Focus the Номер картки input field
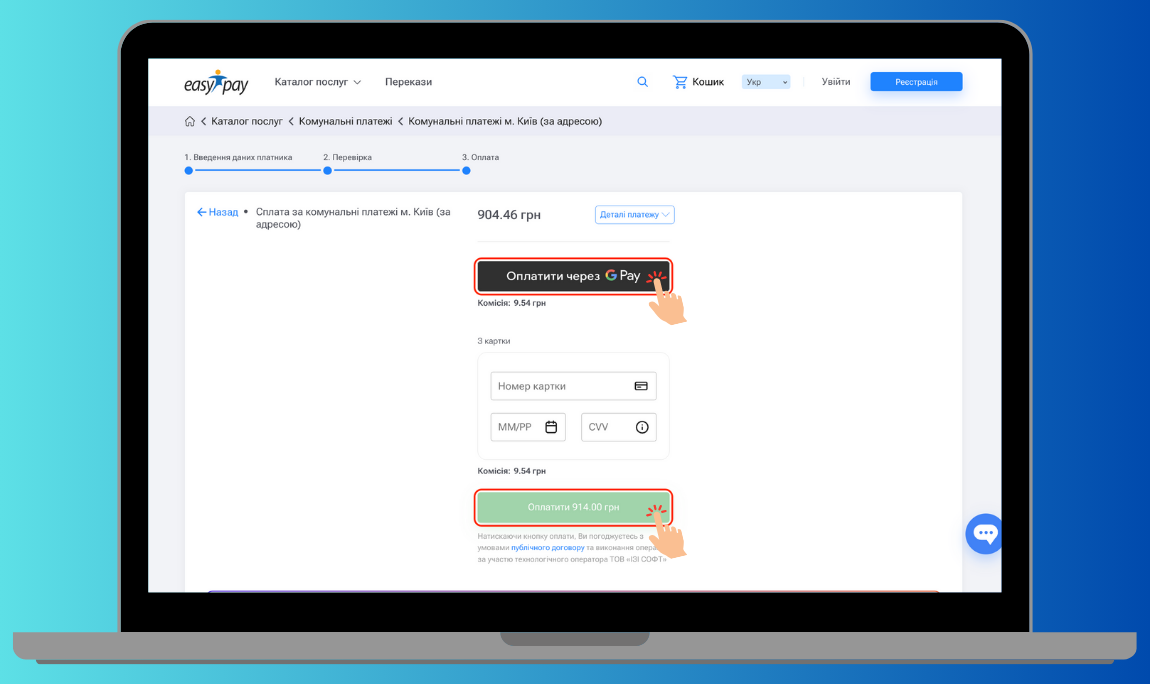The image size is (1150, 684). click(560, 386)
